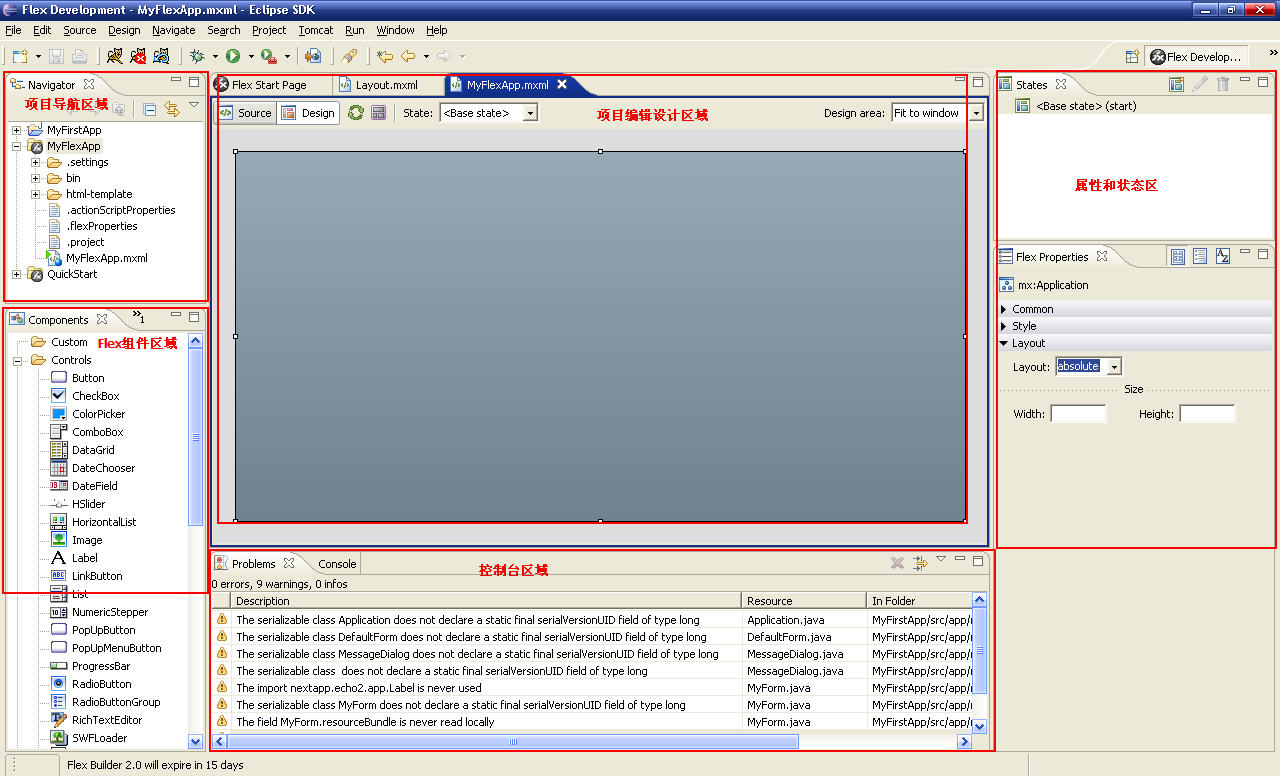The image size is (1280, 776).
Task: Click the New wizard toolbar icon
Action: click(x=19, y=56)
